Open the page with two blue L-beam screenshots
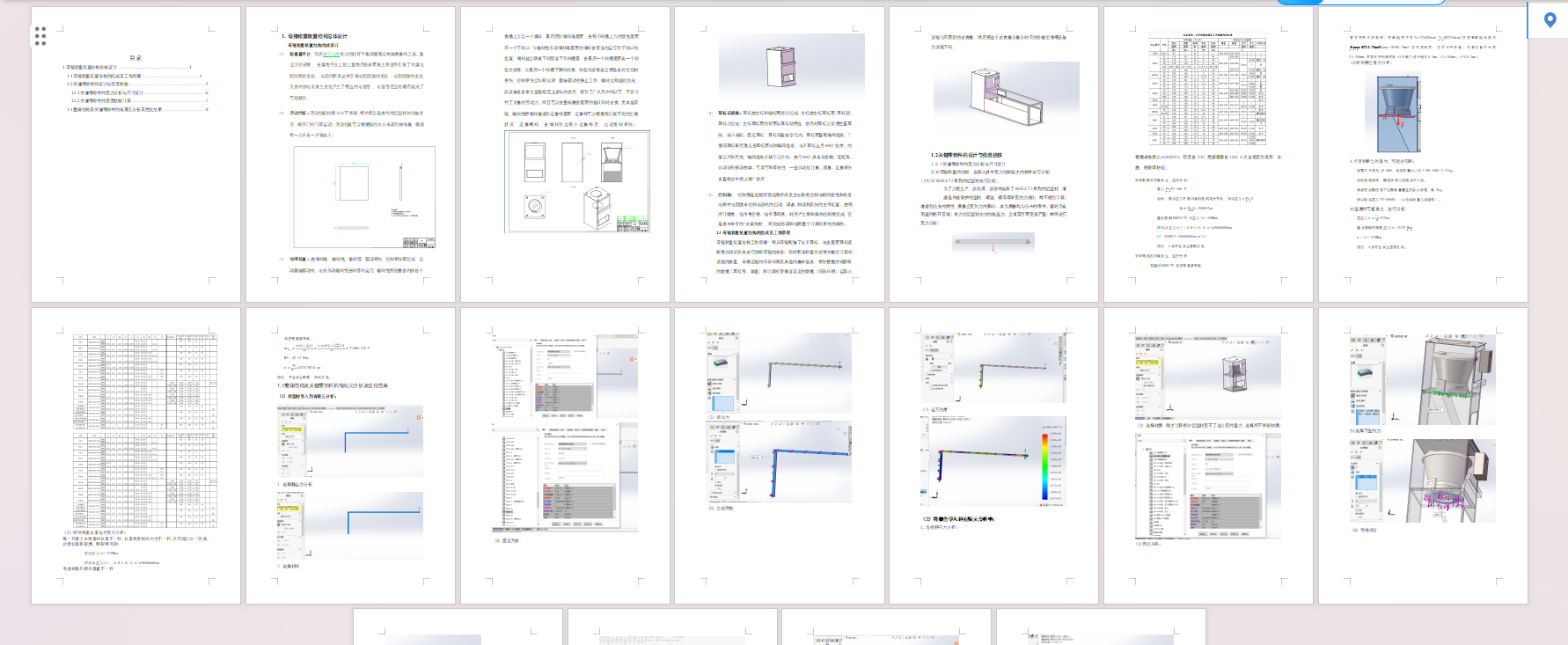The width and height of the screenshot is (1568, 645). point(350,456)
